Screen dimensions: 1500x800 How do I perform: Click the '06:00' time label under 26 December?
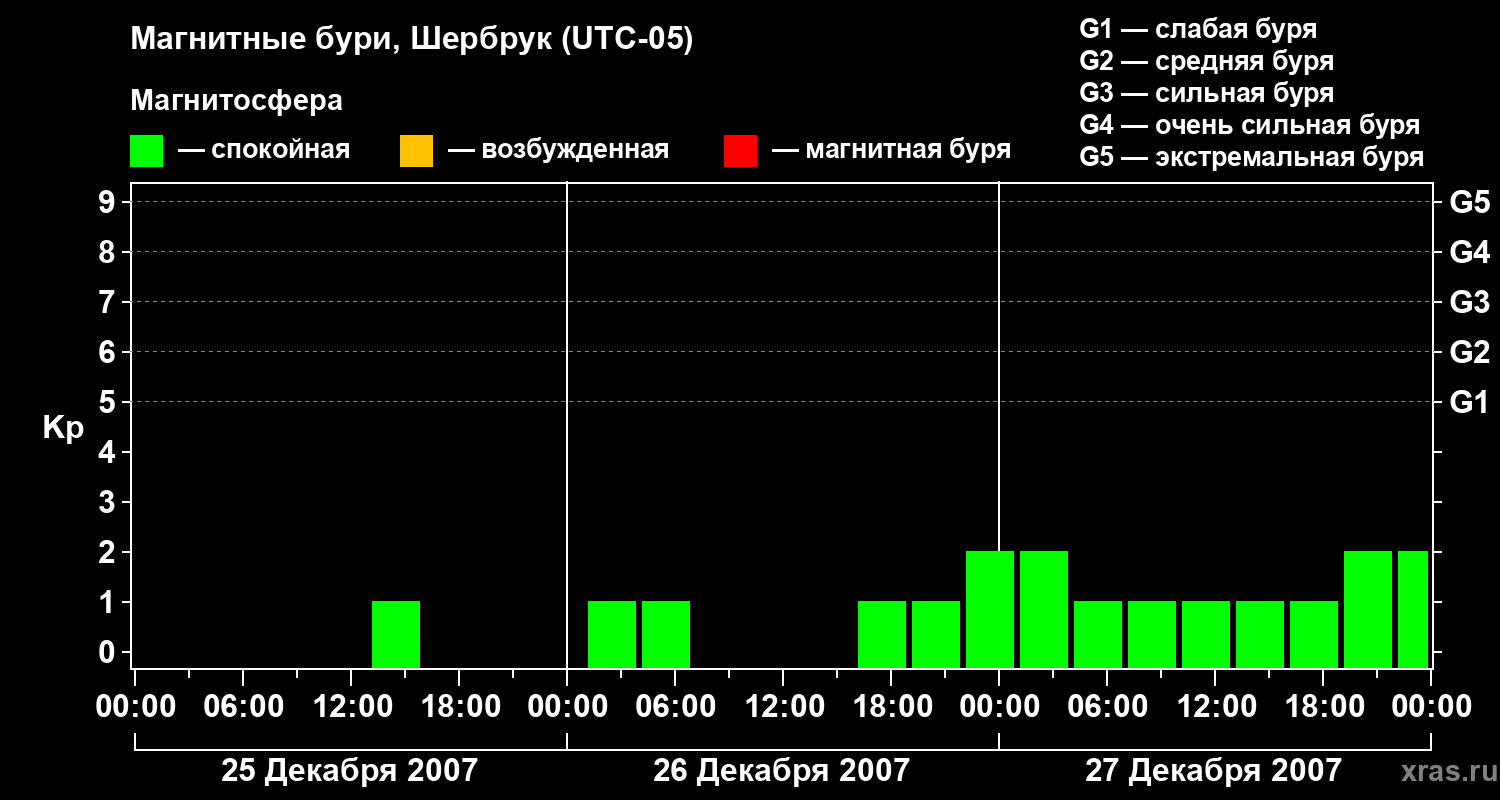676,707
